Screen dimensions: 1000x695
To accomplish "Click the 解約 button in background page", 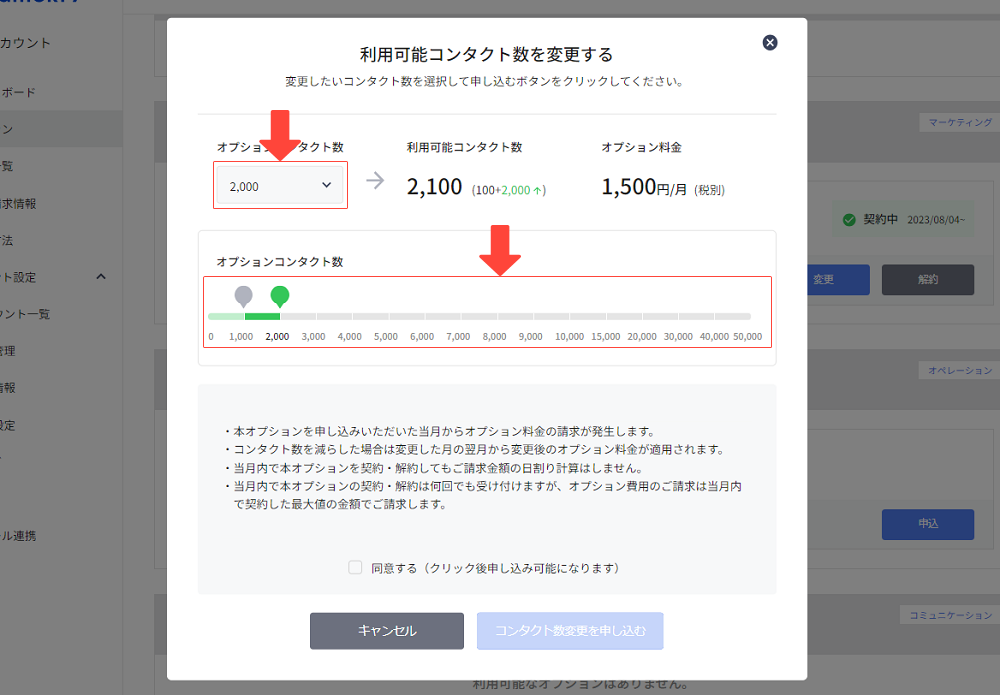I will [x=927, y=279].
